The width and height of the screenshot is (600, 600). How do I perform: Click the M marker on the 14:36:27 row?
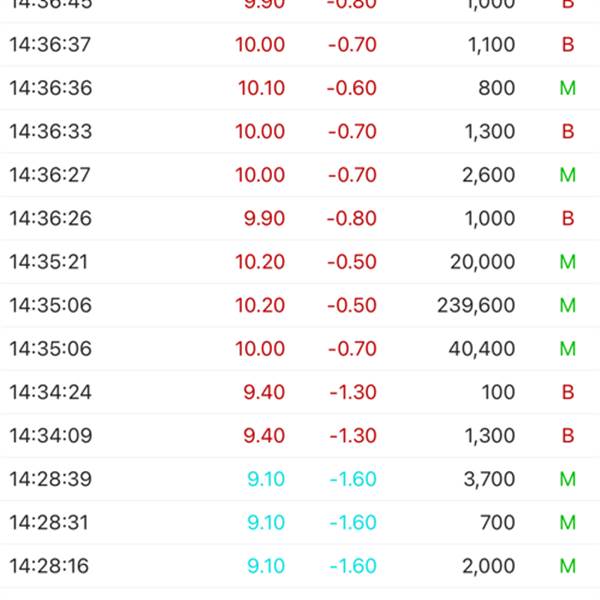point(568,175)
